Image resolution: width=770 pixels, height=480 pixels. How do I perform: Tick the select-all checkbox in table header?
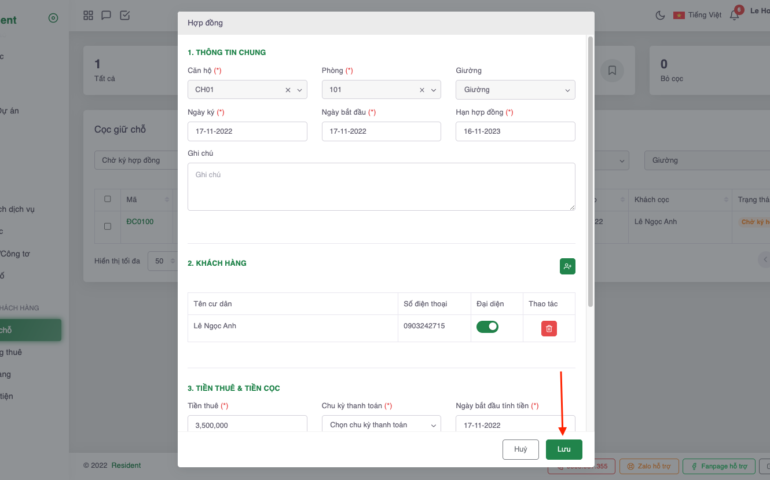pyautogui.click(x=108, y=199)
